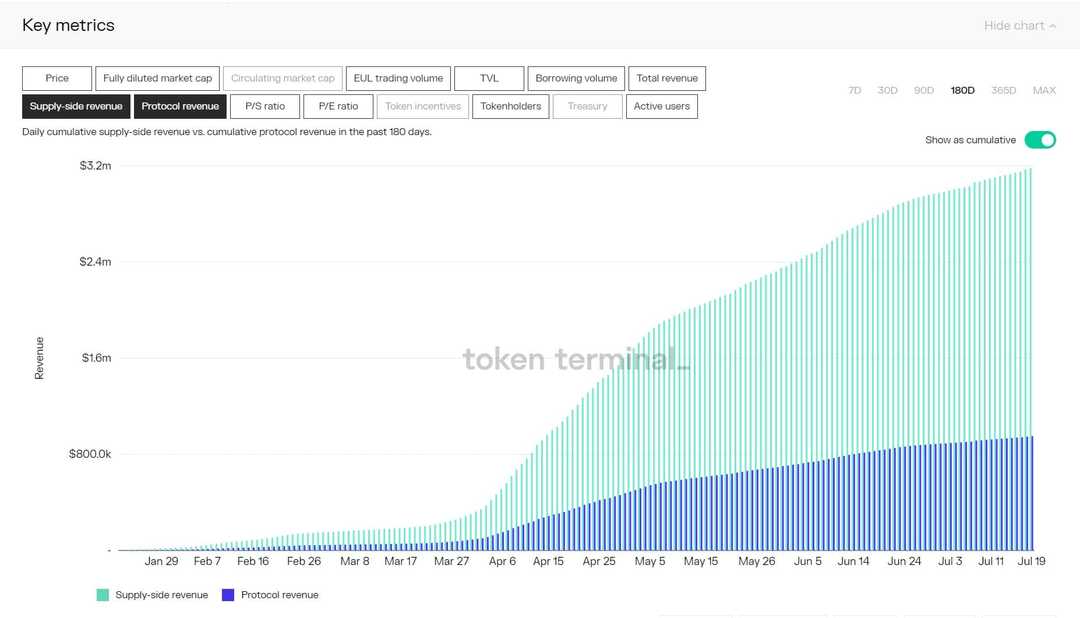Switch to the Protocol revenue tab
This screenshot has height=618, width=1080.
coord(180,105)
